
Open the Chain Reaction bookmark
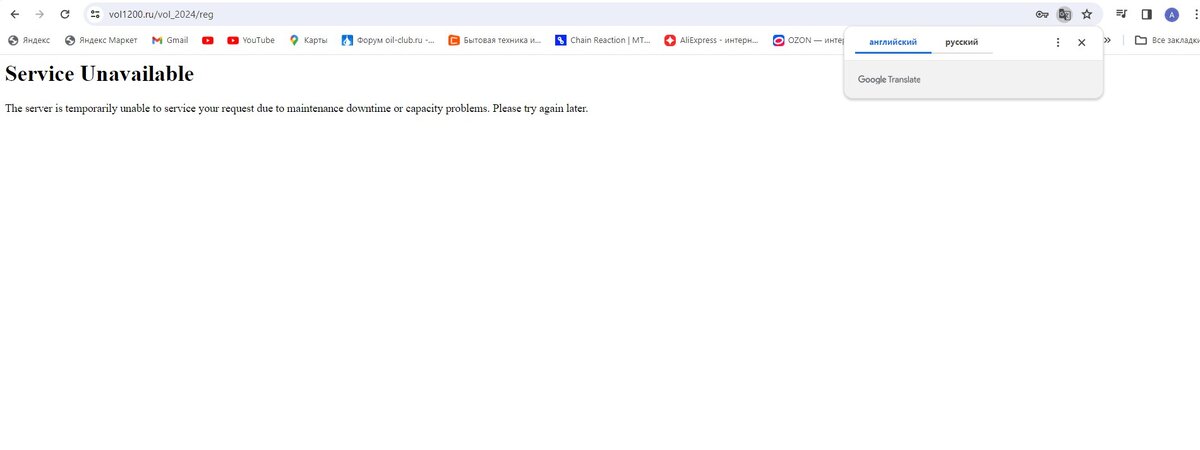(x=603, y=40)
